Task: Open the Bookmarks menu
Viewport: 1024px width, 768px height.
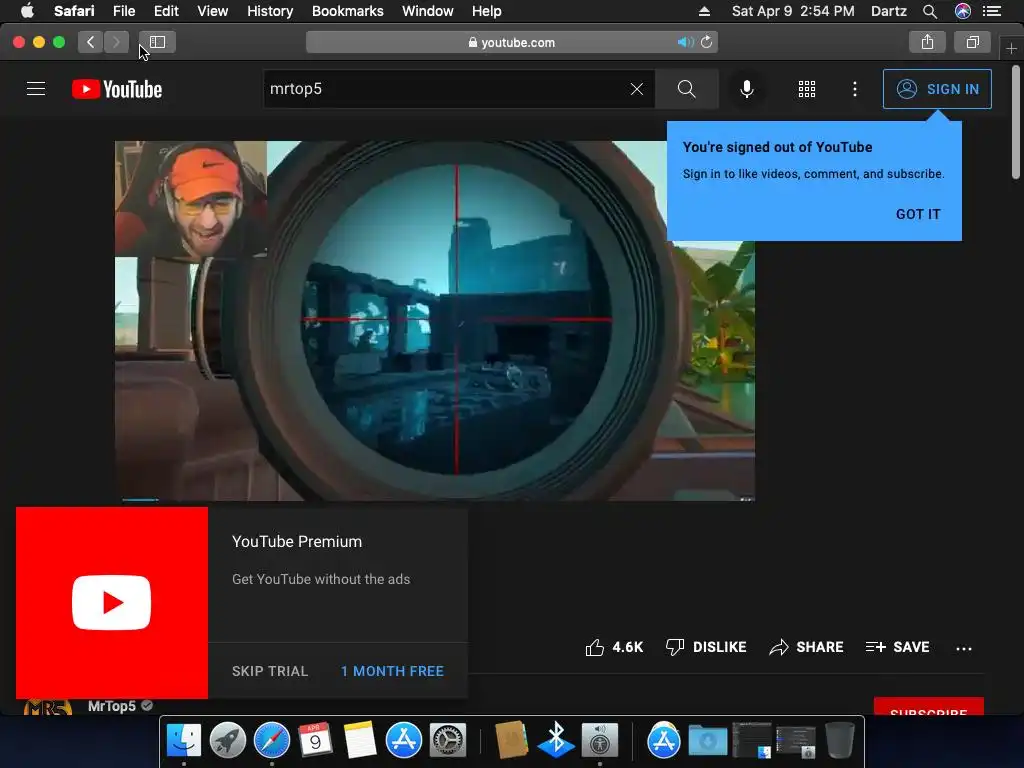Action: pyautogui.click(x=347, y=11)
